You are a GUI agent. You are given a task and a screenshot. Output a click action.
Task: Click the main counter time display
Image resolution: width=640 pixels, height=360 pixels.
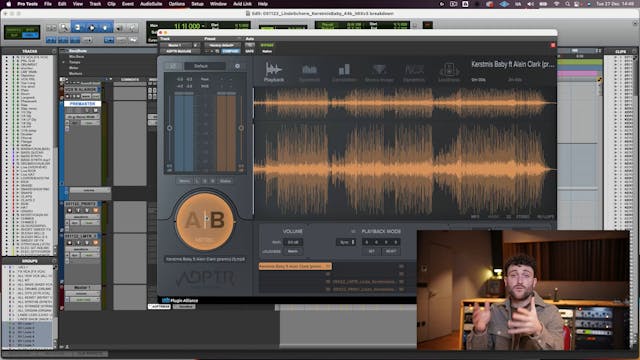click(x=187, y=26)
